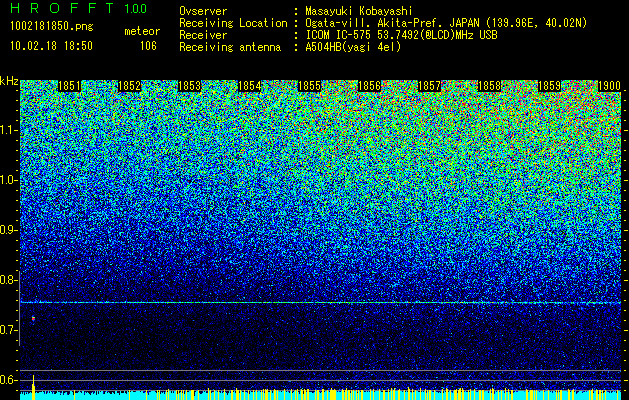The image size is (629, 400).
Task: Click the Receiving antenna label
Action: pyautogui.click(x=230, y=47)
